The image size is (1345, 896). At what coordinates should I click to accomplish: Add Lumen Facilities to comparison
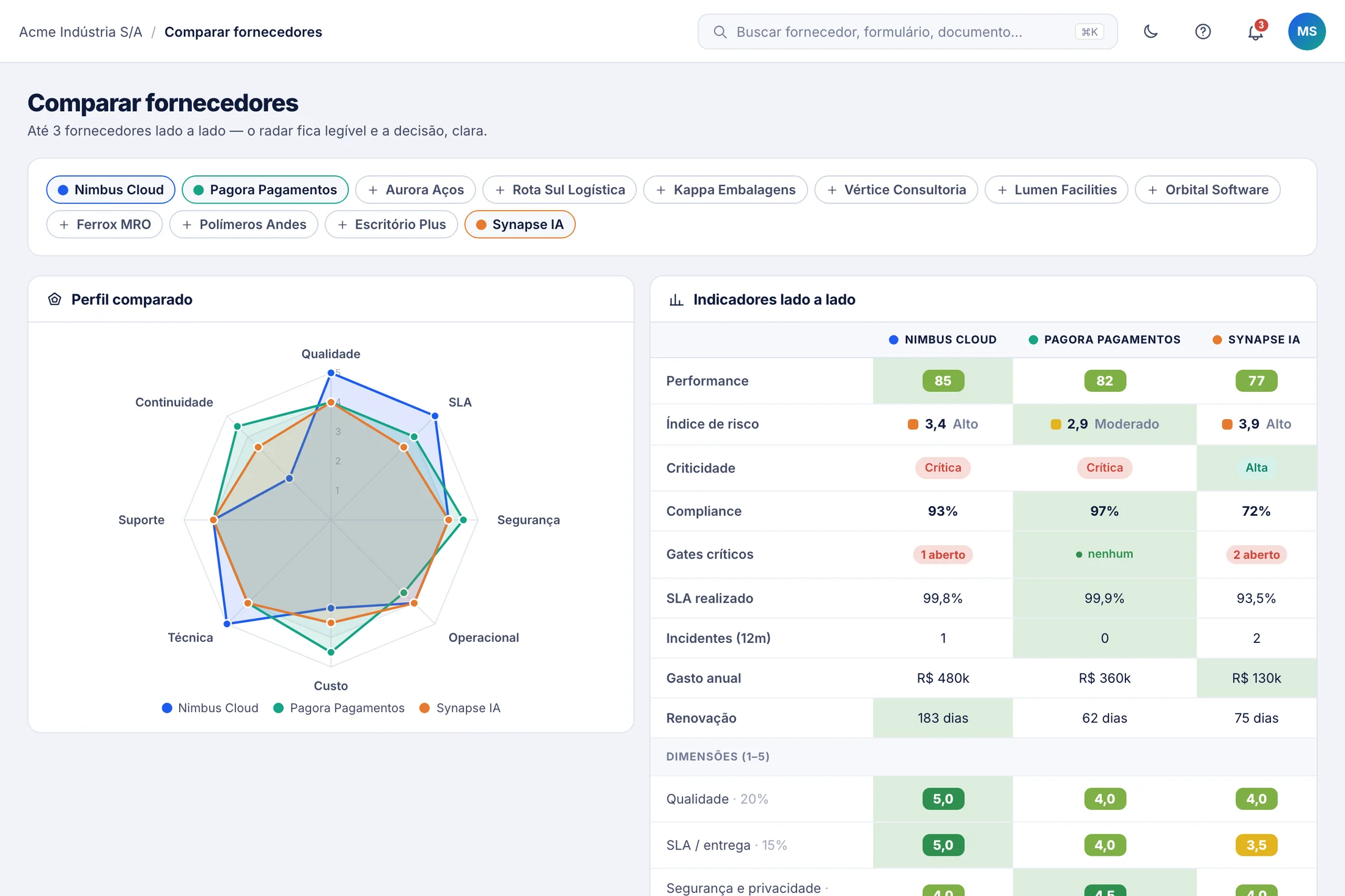tap(1056, 189)
